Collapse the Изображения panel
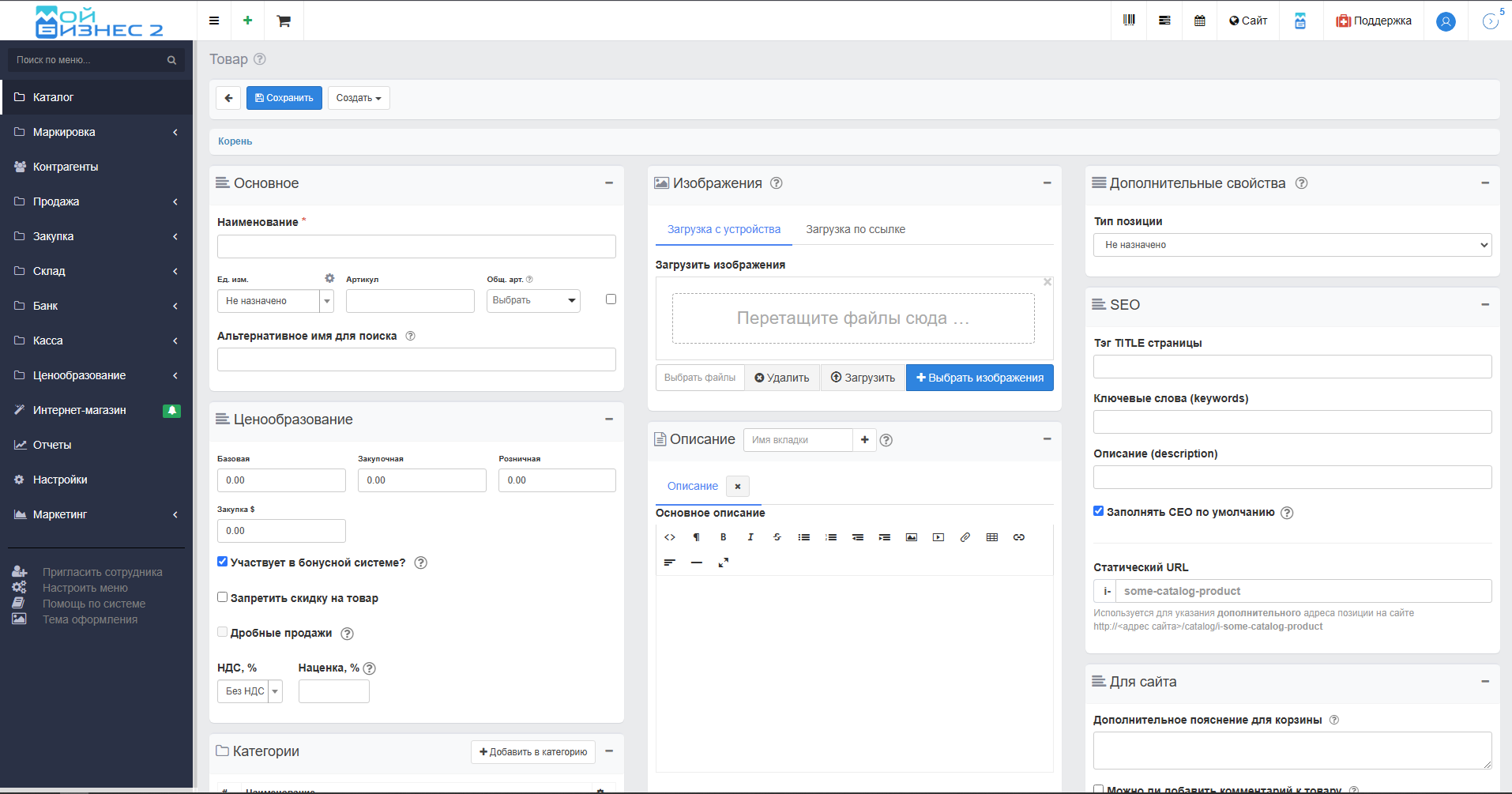 (1047, 183)
